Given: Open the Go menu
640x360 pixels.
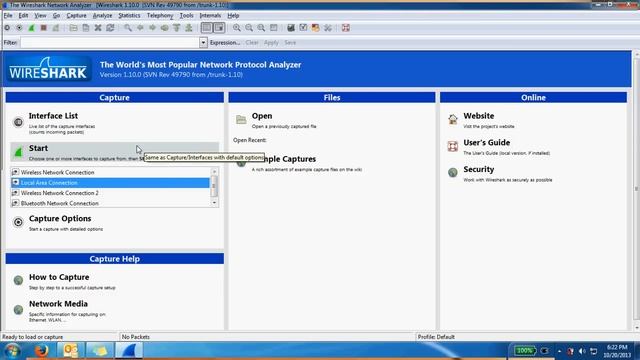Looking at the screenshot, I should coord(56,16).
